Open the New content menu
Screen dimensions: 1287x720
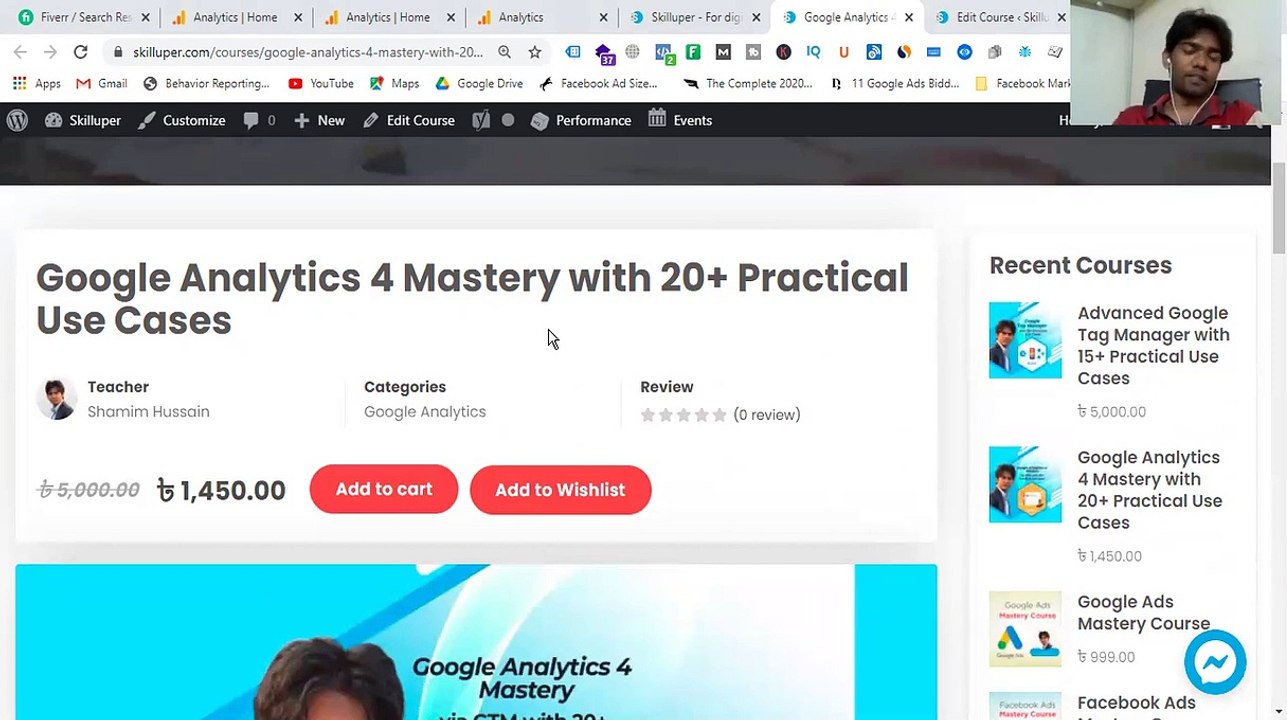319,120
